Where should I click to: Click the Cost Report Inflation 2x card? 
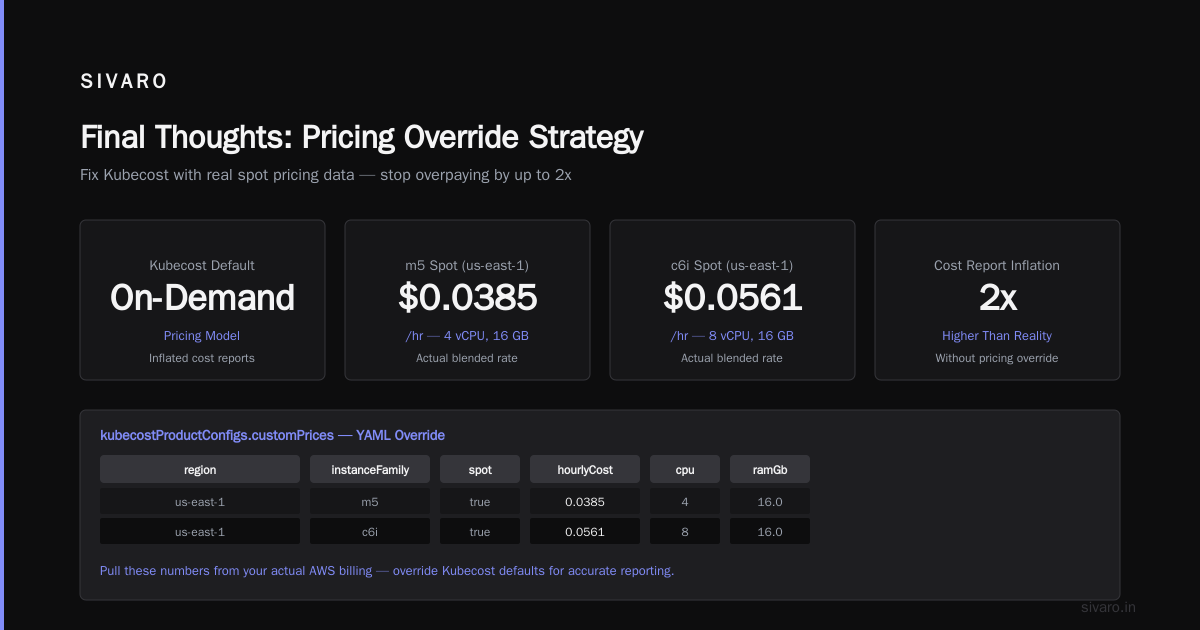pyautogui.click(x=997, y=300)
